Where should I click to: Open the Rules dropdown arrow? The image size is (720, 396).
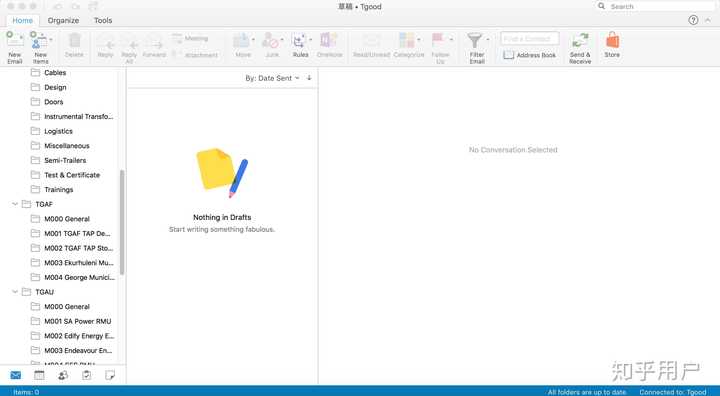coord(310,40)
